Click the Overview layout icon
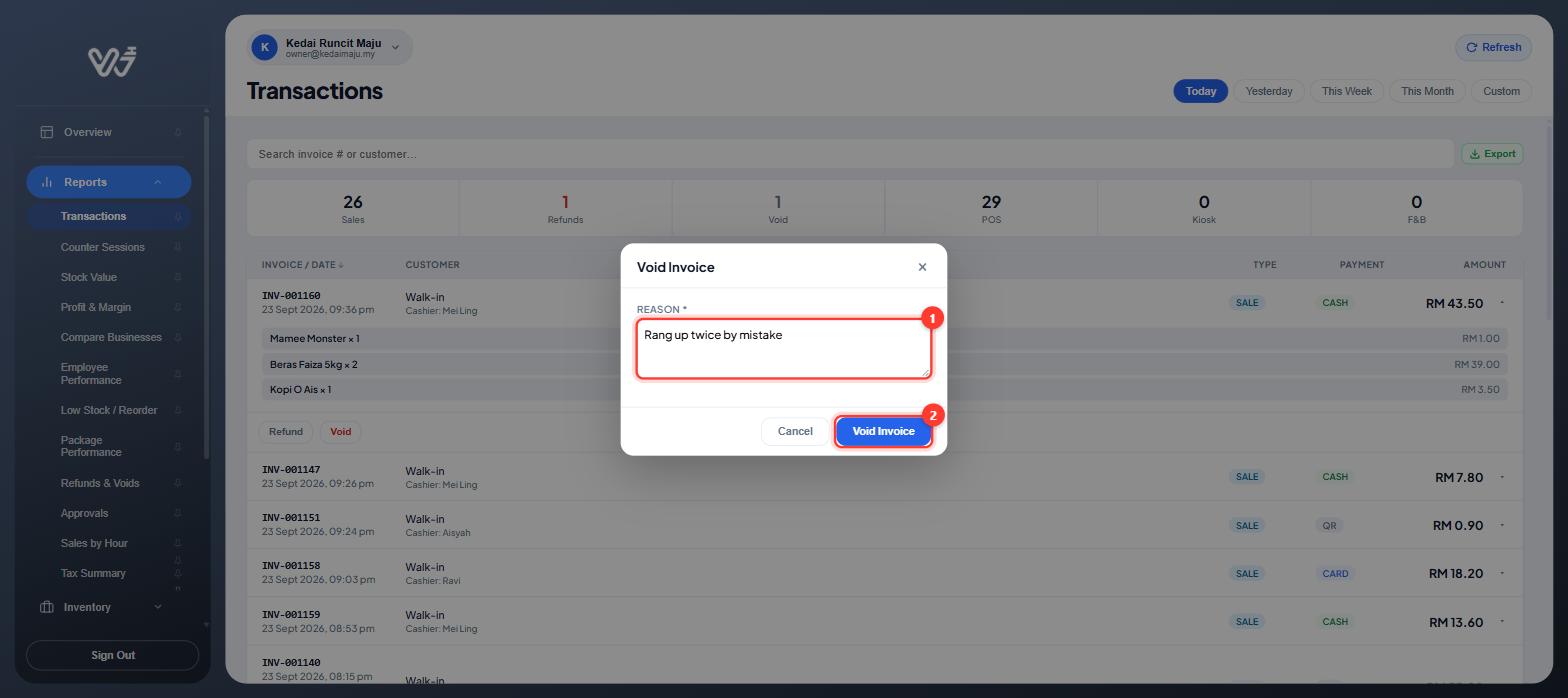1568x698 pixels. pyautogui.click(x=46, y=132)
